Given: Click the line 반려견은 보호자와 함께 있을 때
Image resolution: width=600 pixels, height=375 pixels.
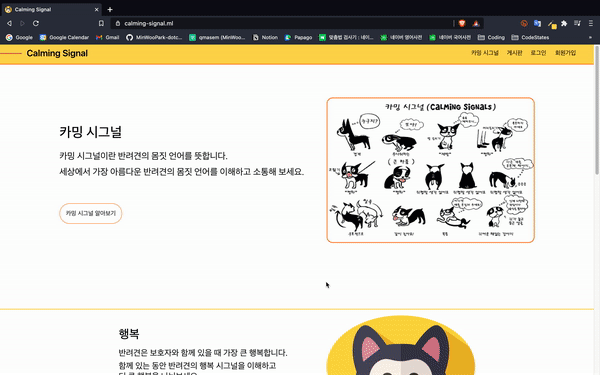Looking at the screenshot, I should [x=203, y=352].
